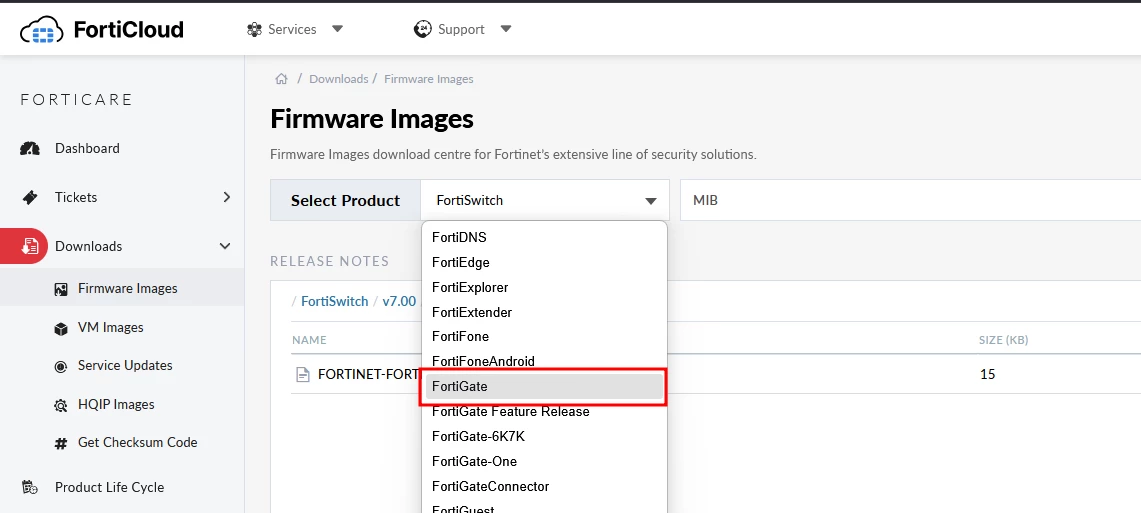The image size is (1141, 513).
Task: Select FortiDNS from the product list
Action: pos(544,237)
